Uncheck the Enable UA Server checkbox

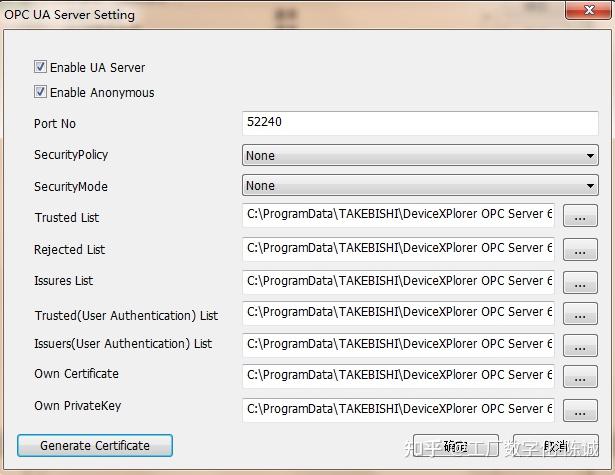(40, 67)
